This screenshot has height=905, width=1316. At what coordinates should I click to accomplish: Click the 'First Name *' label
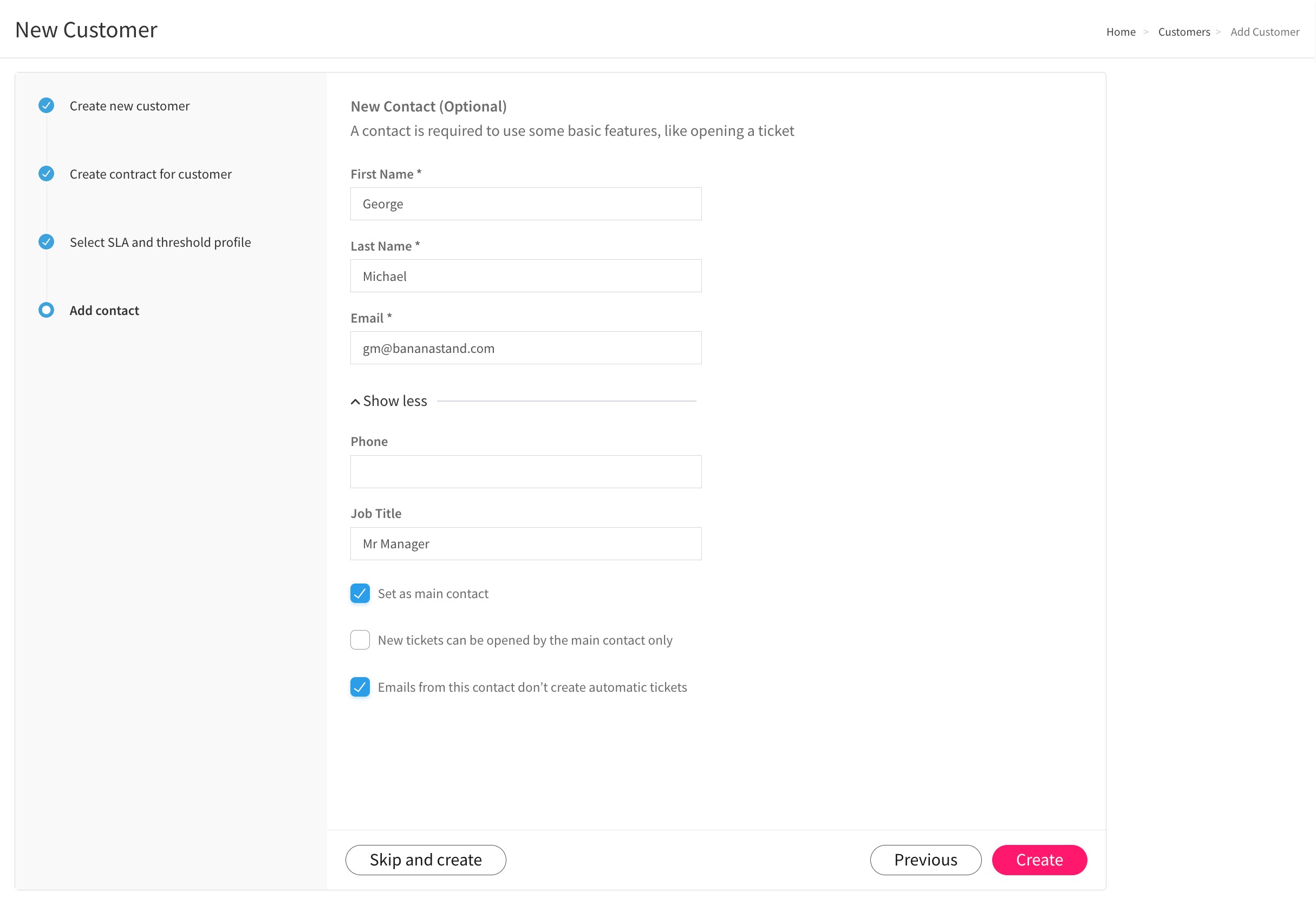pos(386,174)
